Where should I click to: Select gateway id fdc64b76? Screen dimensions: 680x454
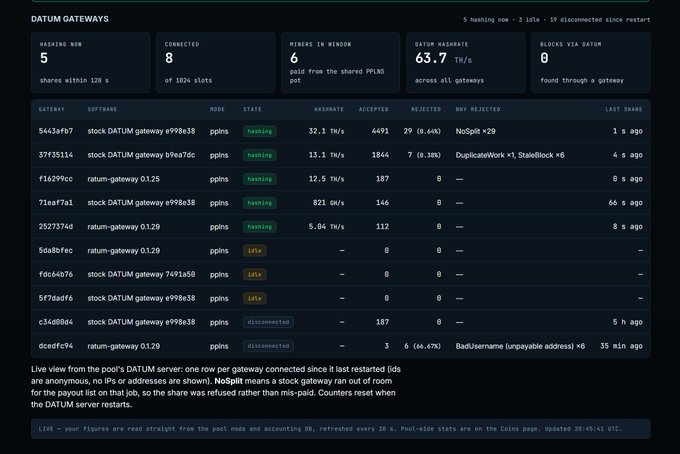(x=56, y=274)
